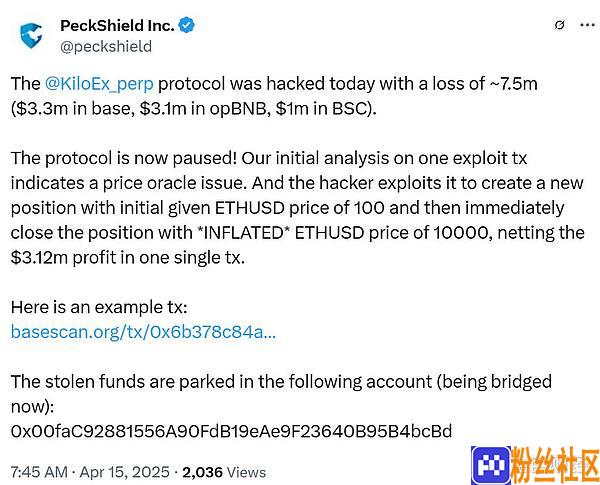Click the slashed-circle Grok icon
Screen dimensions: 600x485
(559, 25)
